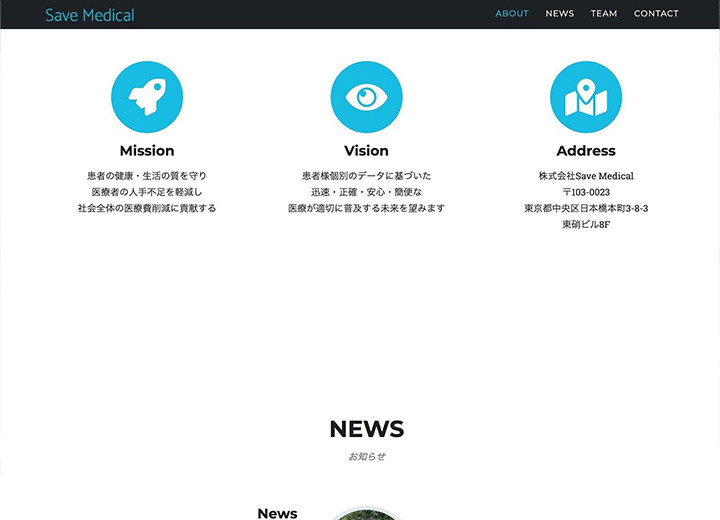
Task: Click the お知らせ subtitle under NEWS
Action: (366, 457)
